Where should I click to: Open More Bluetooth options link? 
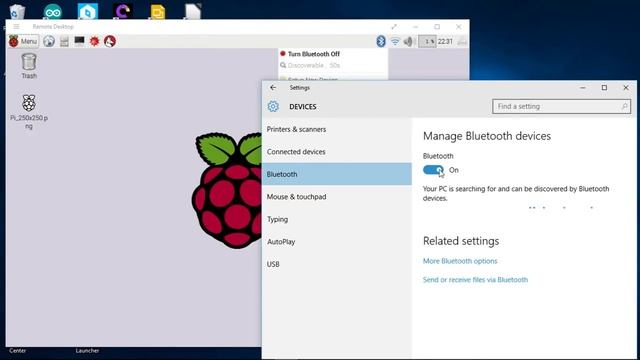tap(460, 261)
